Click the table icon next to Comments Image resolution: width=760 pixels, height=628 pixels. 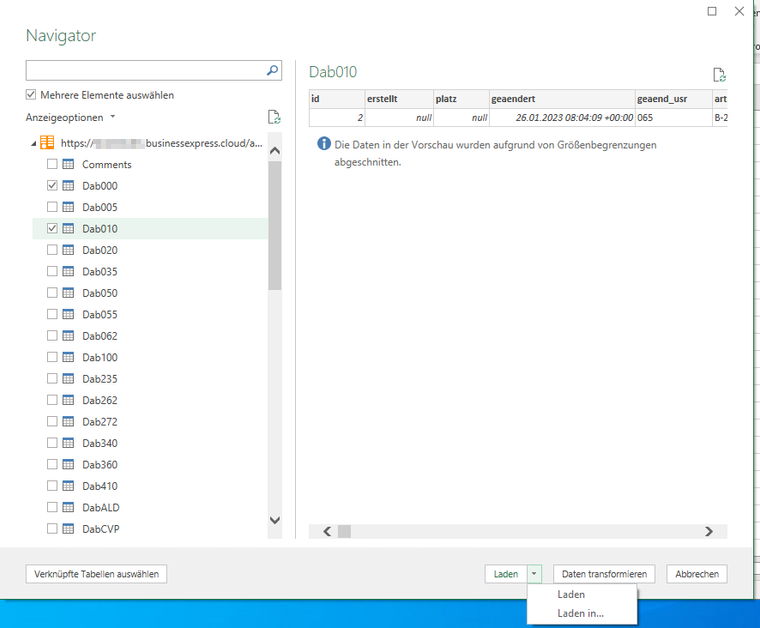coord(69,164)
